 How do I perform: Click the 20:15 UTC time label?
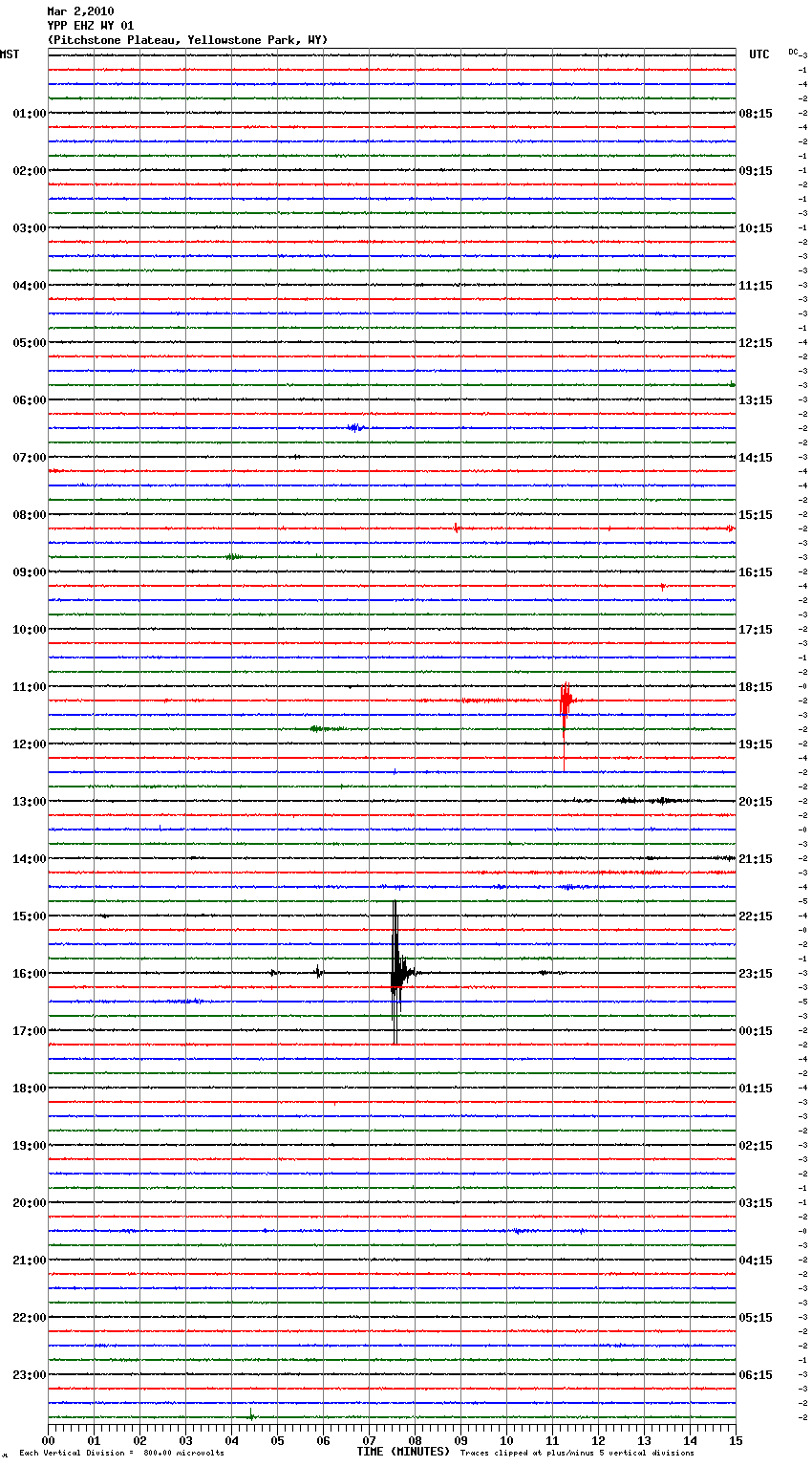click(756, 802)
